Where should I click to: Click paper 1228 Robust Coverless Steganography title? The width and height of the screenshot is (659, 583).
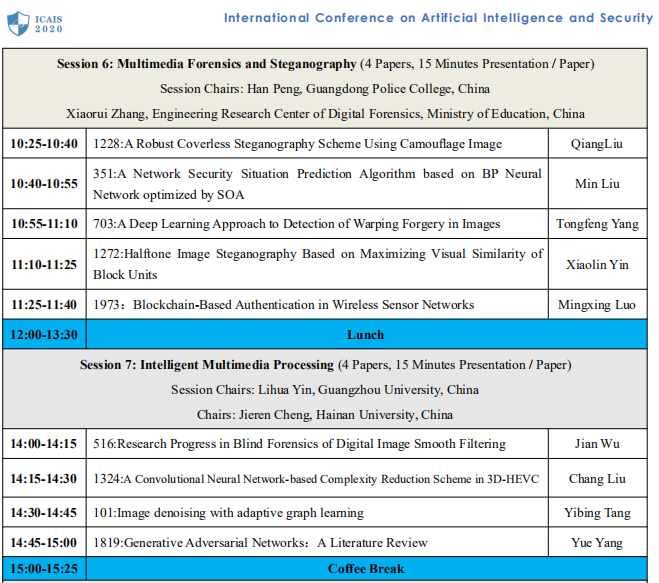coord(297,144)
